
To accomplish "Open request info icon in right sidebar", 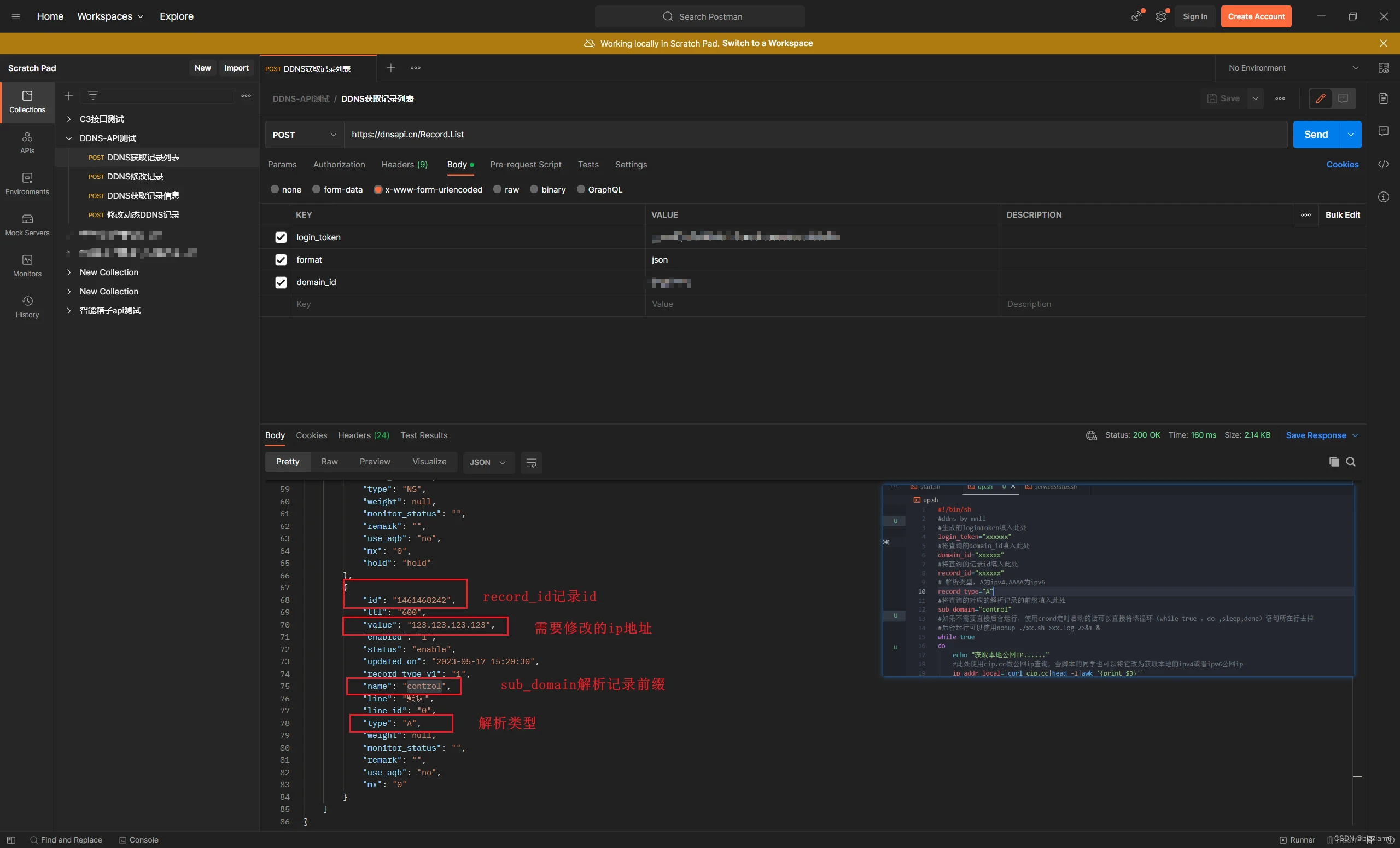I will (x=1384, y=196).
